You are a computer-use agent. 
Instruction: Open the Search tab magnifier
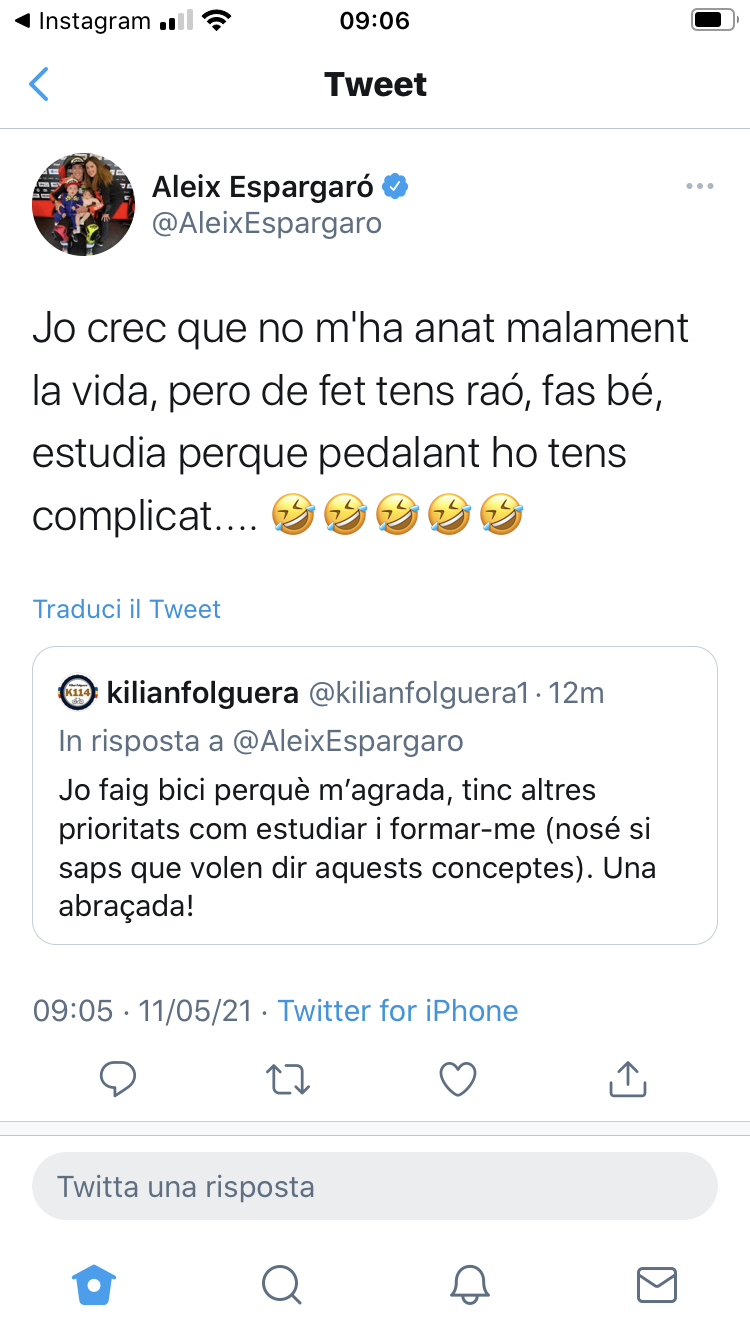281,1284
